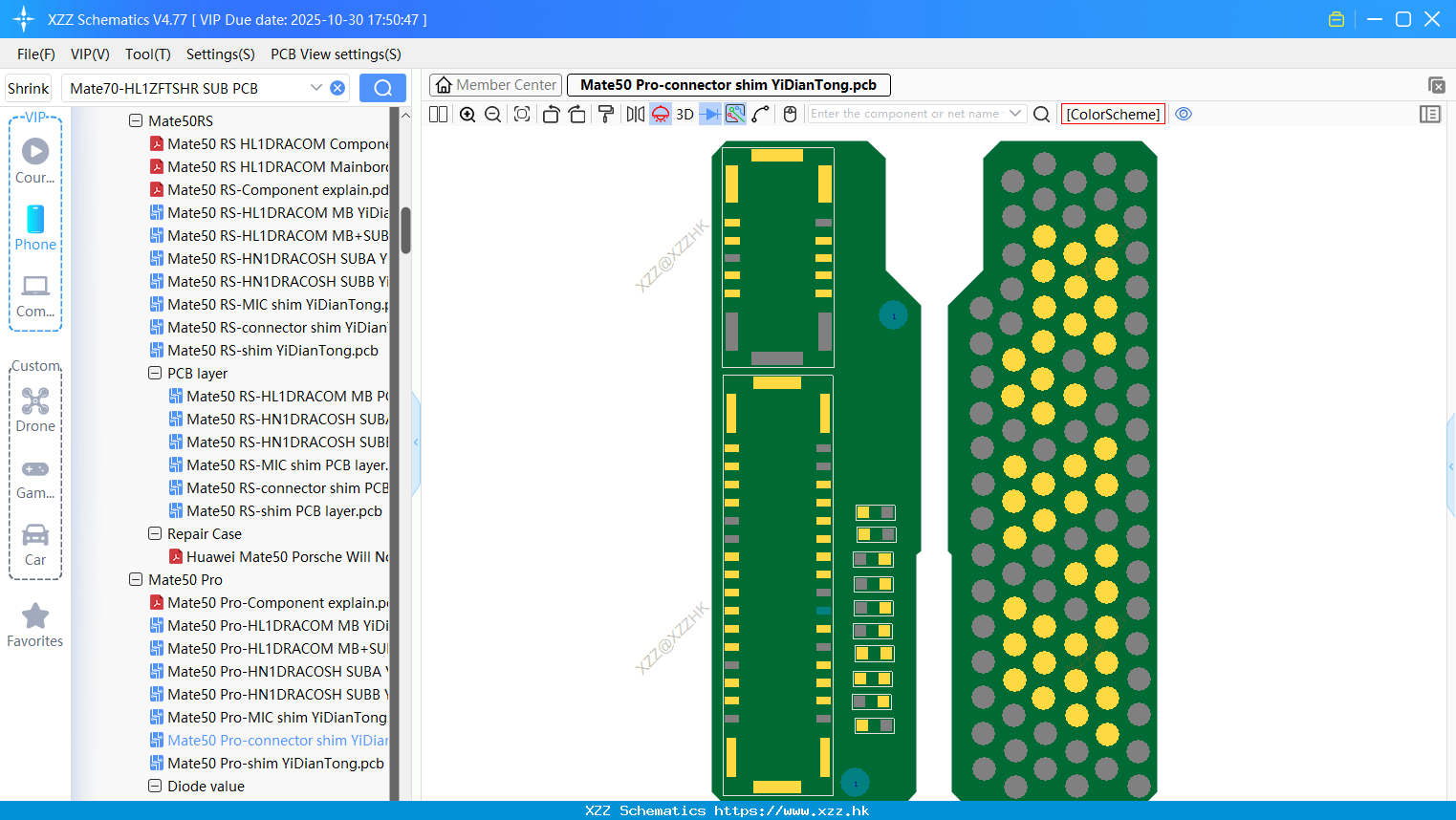Open the ColorScheme button

[x=1113, y=114]
